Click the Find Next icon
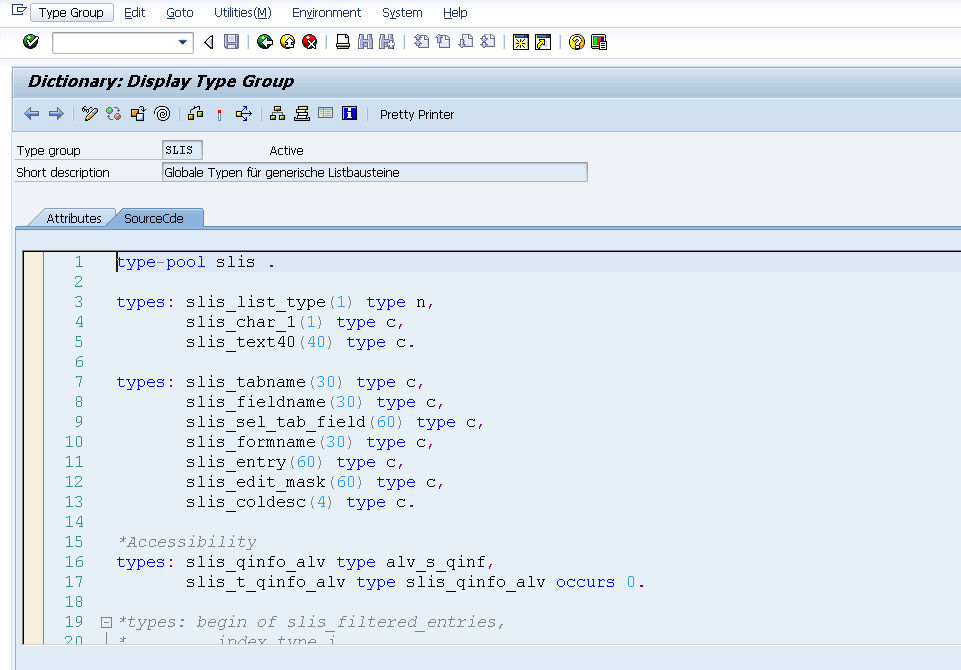 pos(386,42)
